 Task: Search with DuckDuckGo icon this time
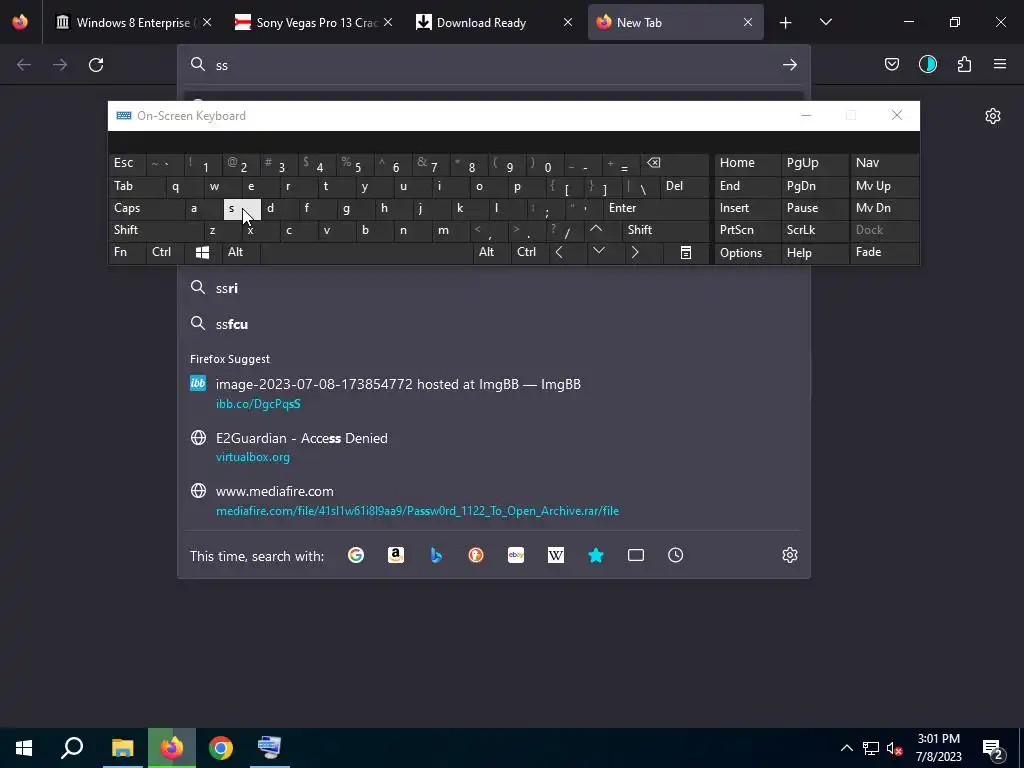pyautogui.click(x=475, y=555)
